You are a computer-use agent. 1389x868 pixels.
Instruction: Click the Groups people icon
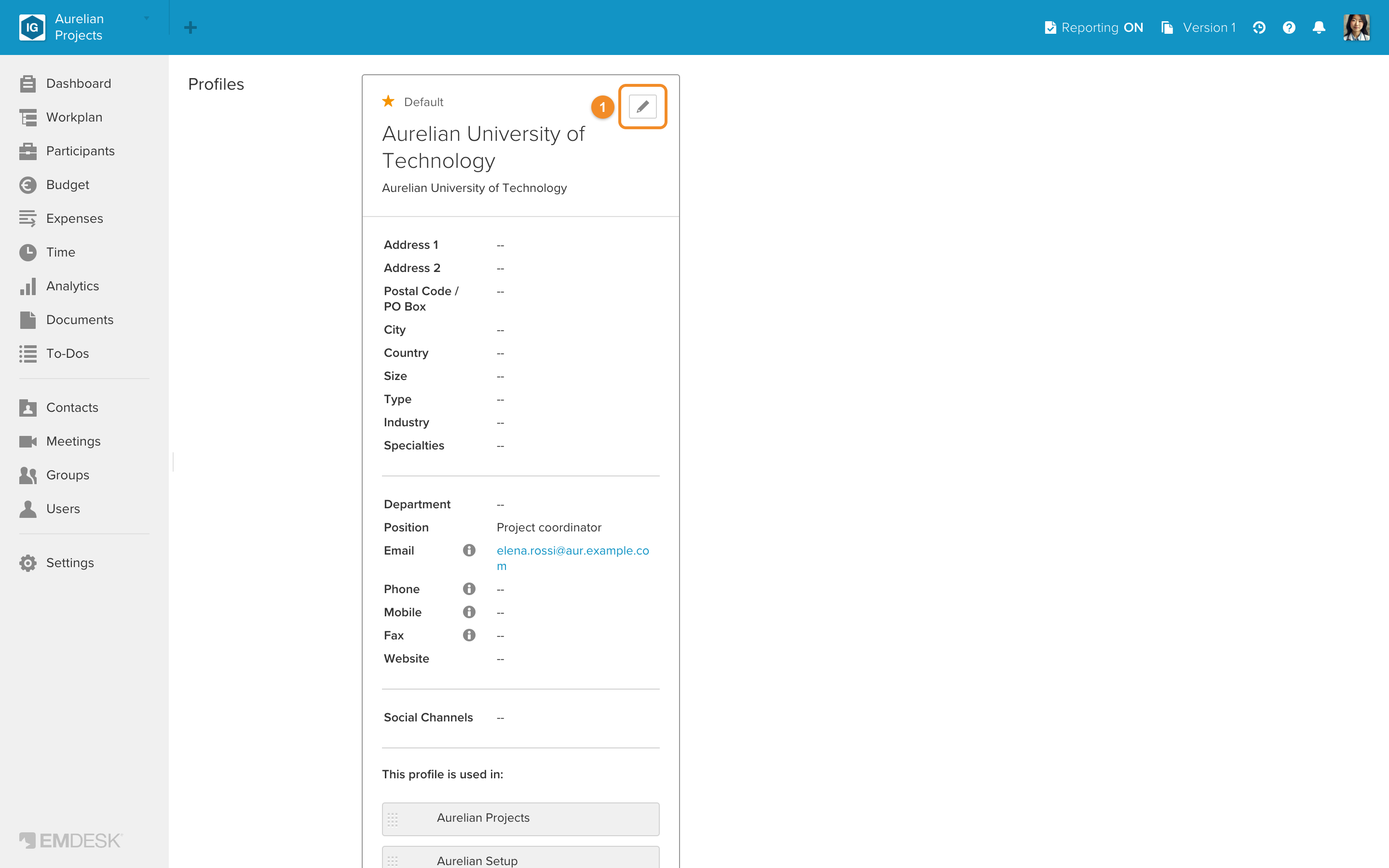[x=27, y=475]
